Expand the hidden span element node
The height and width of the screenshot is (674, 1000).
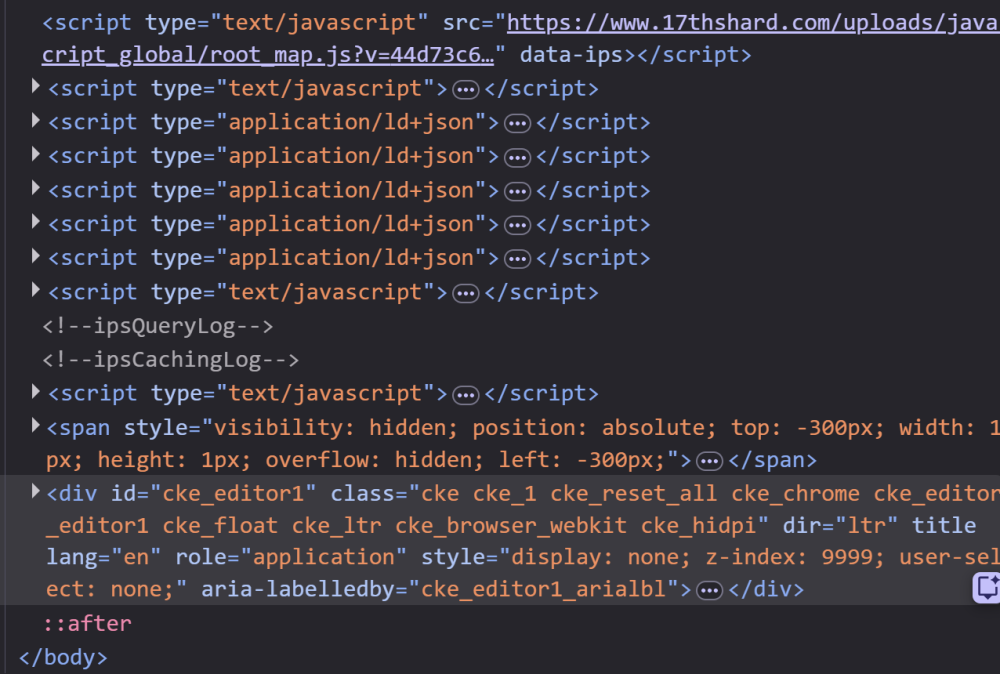tap(36, 426)
